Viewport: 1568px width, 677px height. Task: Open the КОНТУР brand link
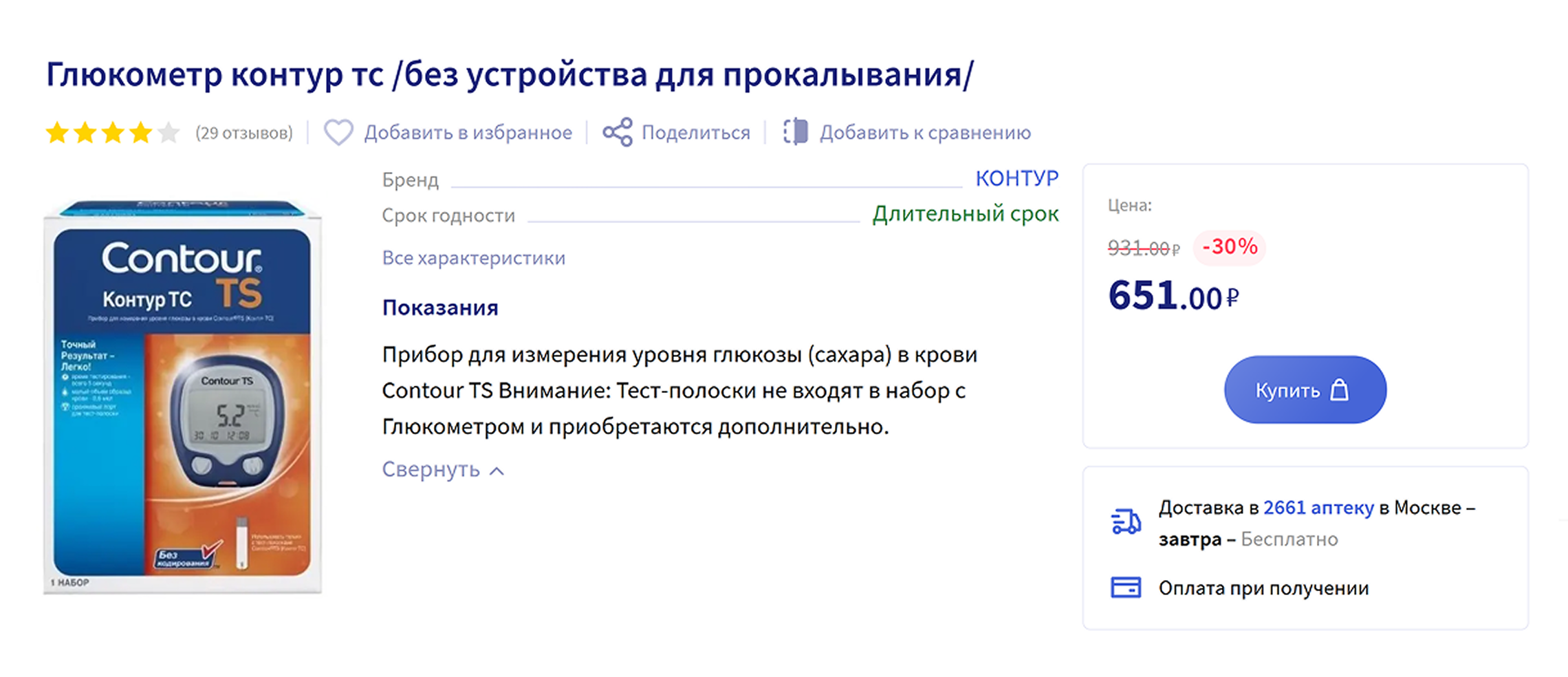click(1017, 178)
